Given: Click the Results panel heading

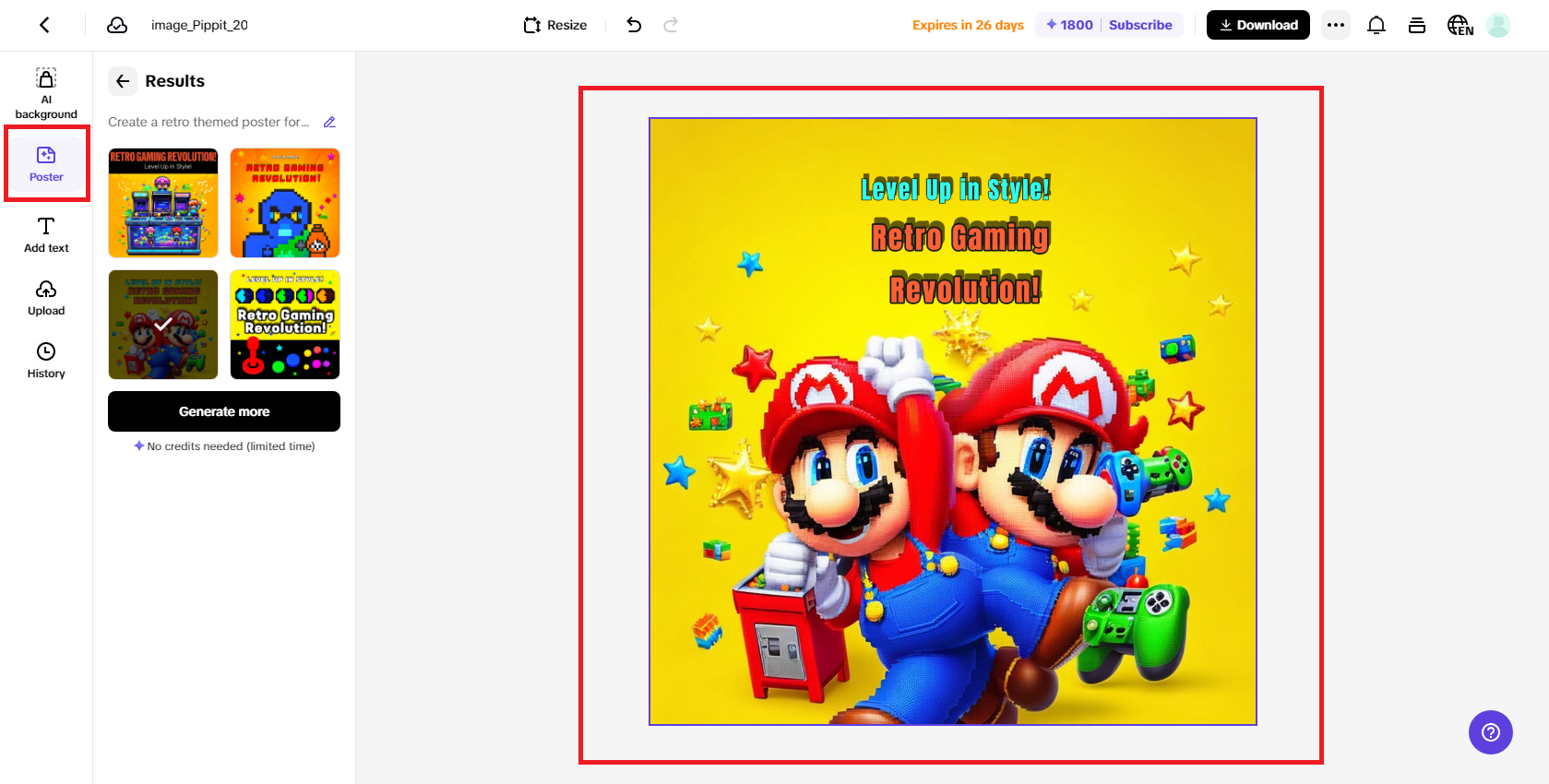Looking at the screenshot, I should (x=175, y=81).
